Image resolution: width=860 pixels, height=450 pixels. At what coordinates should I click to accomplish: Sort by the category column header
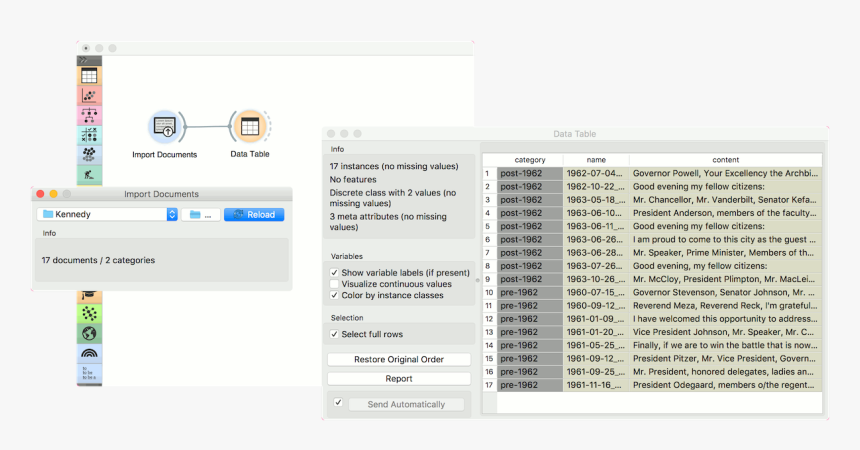point(530,160)
